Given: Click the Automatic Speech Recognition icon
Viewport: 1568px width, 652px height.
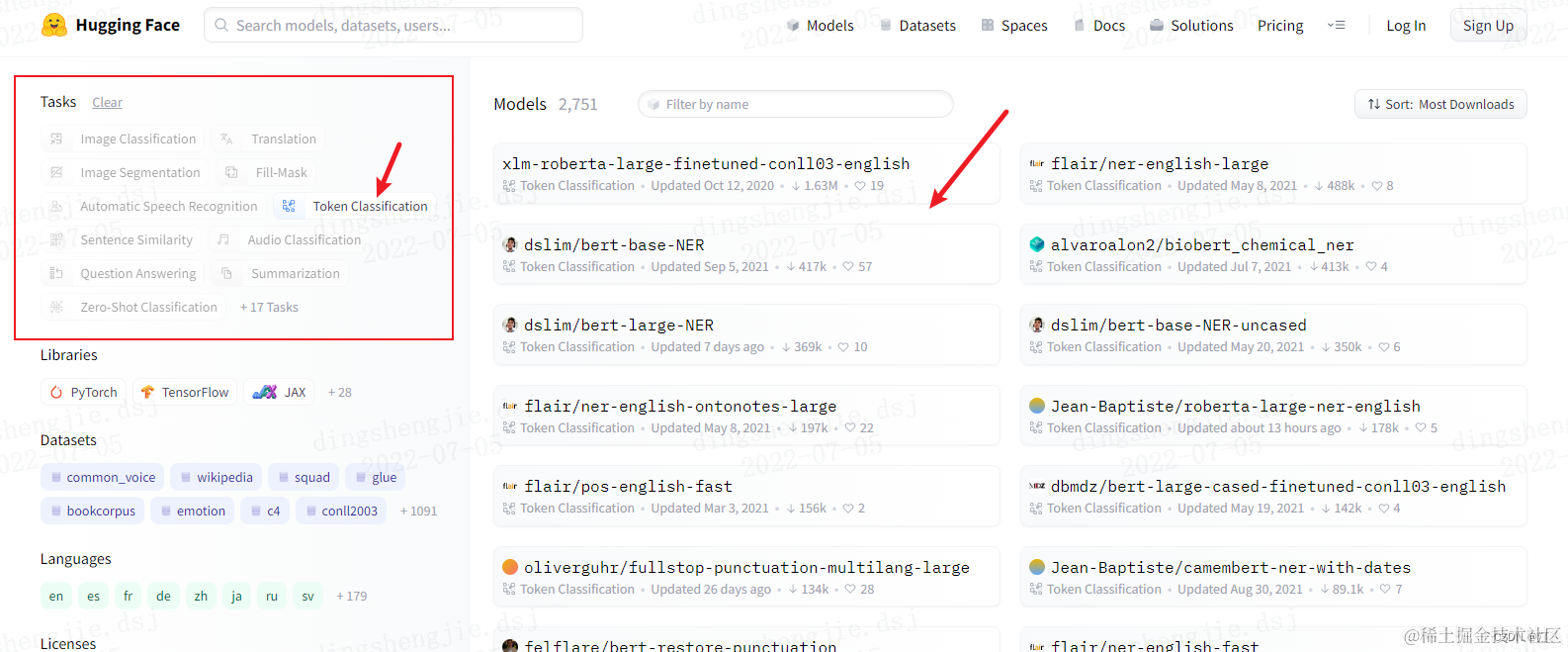Looking at the screenshot, I should (56, 206).
